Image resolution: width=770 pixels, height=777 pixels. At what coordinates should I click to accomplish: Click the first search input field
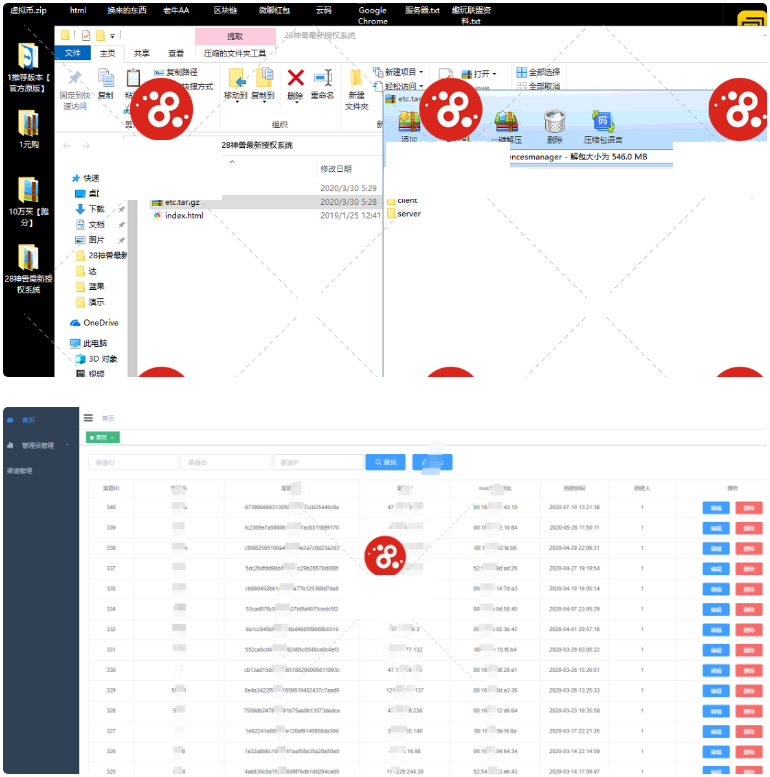point(133,462)
